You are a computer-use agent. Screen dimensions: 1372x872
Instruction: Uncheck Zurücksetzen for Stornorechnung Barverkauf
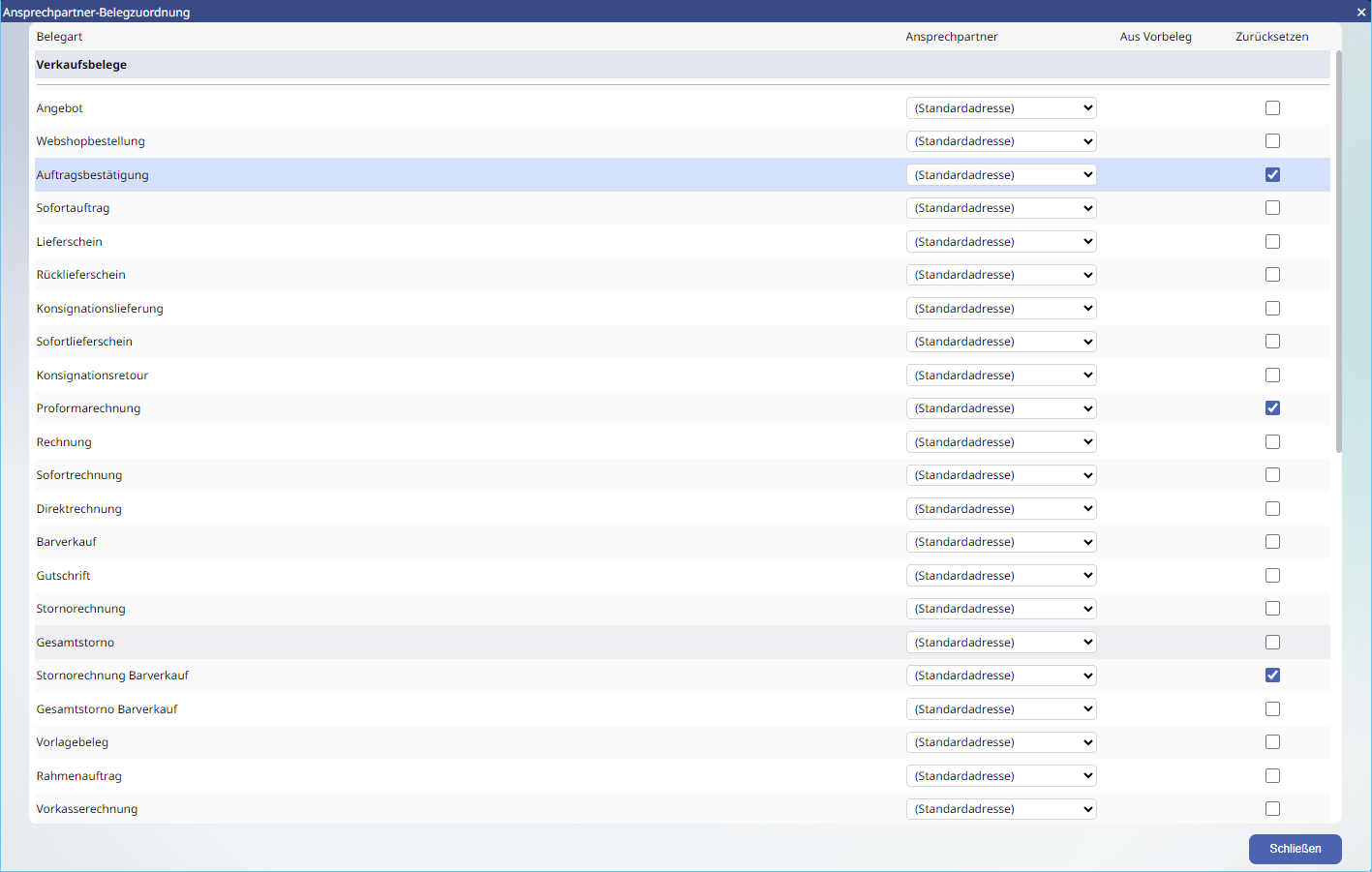click(1272, 676)
